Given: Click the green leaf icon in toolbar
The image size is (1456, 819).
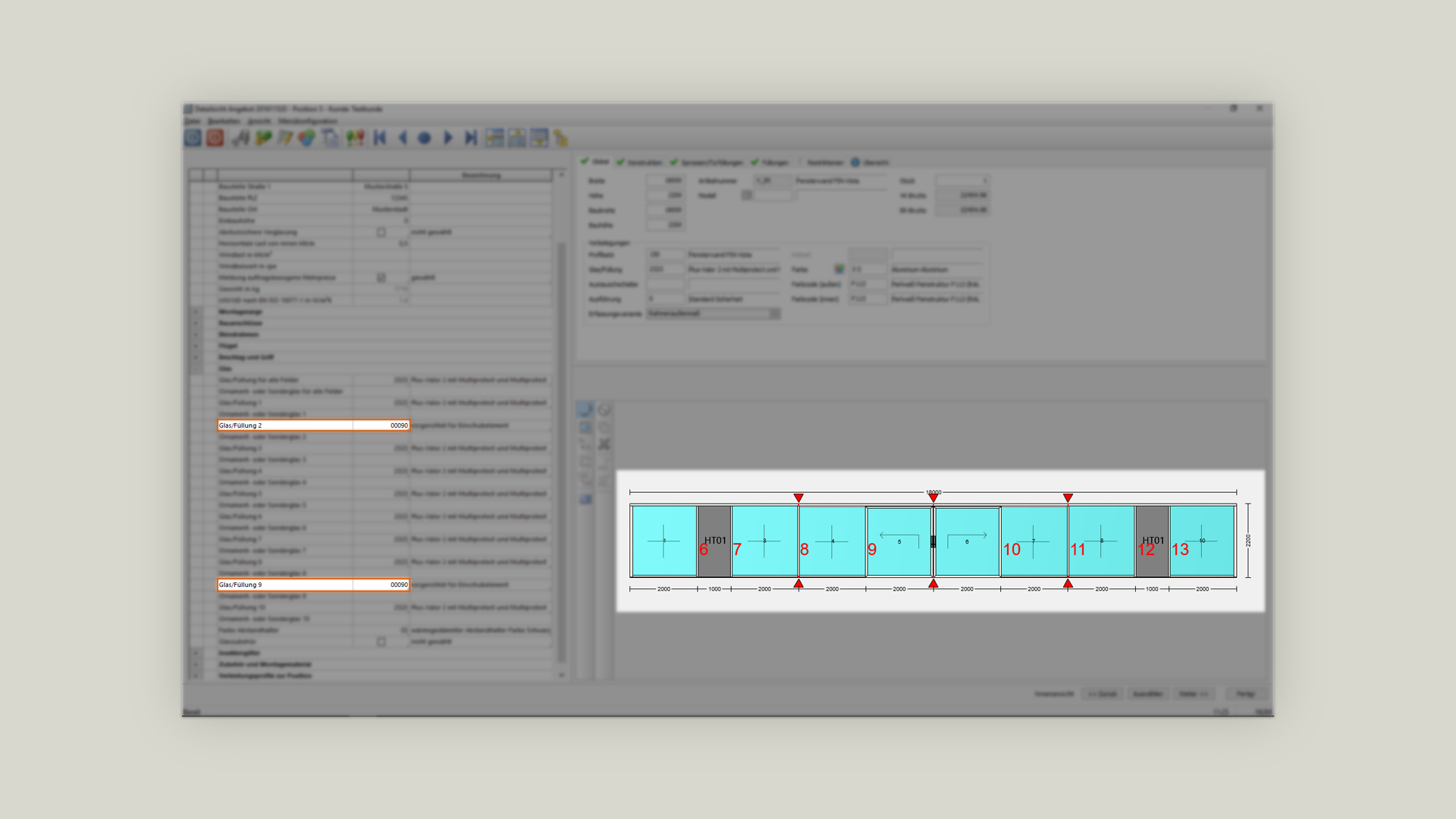Looking at the screenshot, I should click(x=263, y=138).
